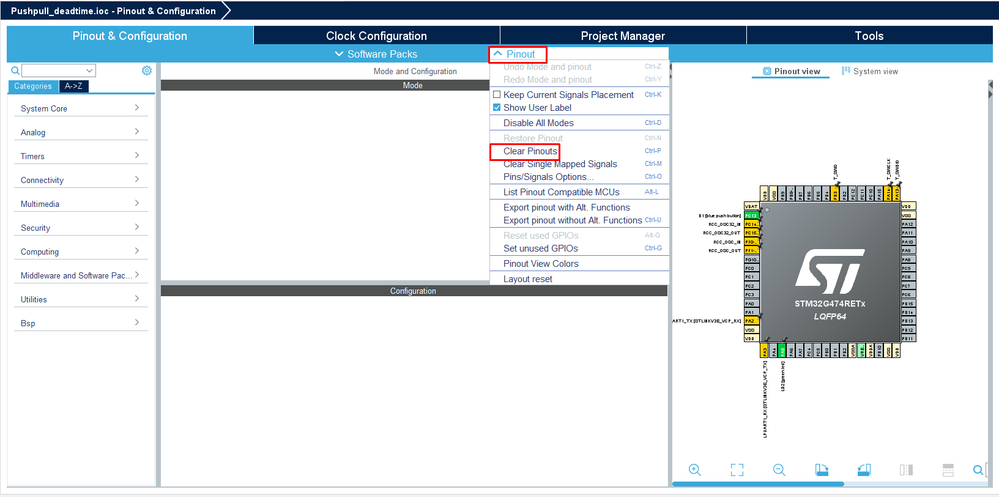Open settings gear in categories panel
The image size is (999, 497).
click(147, 71)
